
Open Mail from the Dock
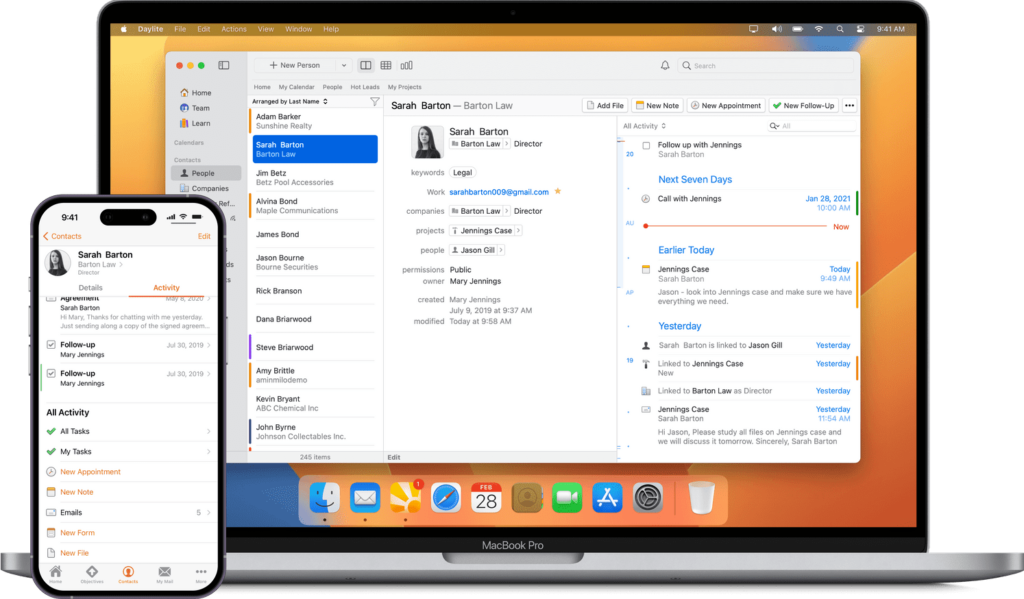[x=364, y=498]
